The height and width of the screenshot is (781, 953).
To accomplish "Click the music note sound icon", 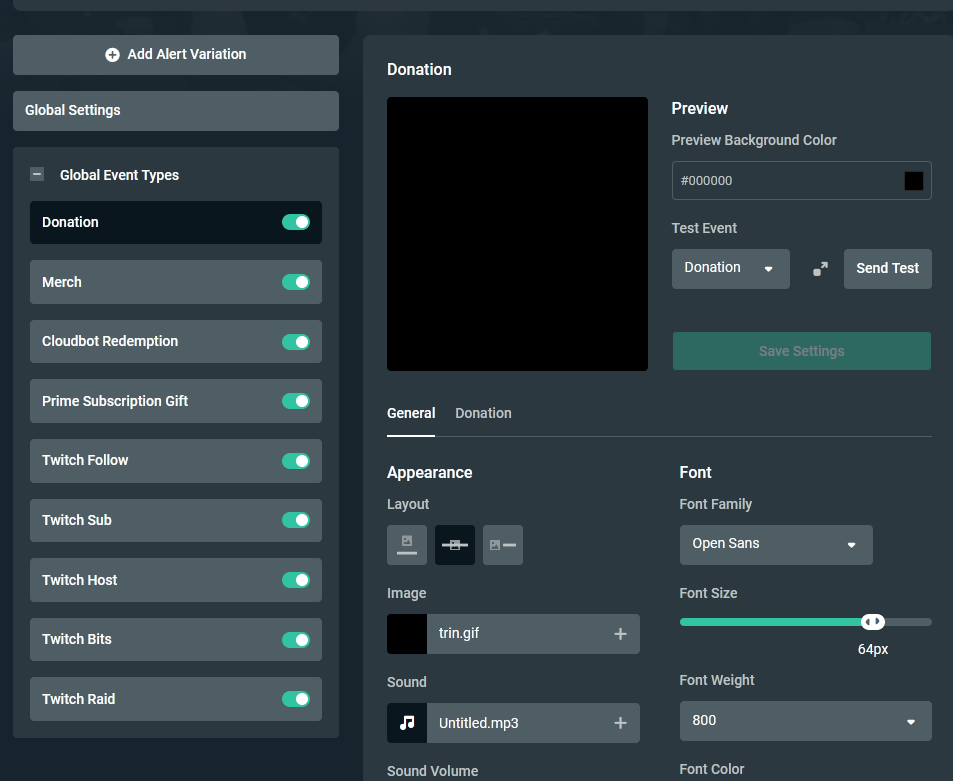I will pos(407,723).
